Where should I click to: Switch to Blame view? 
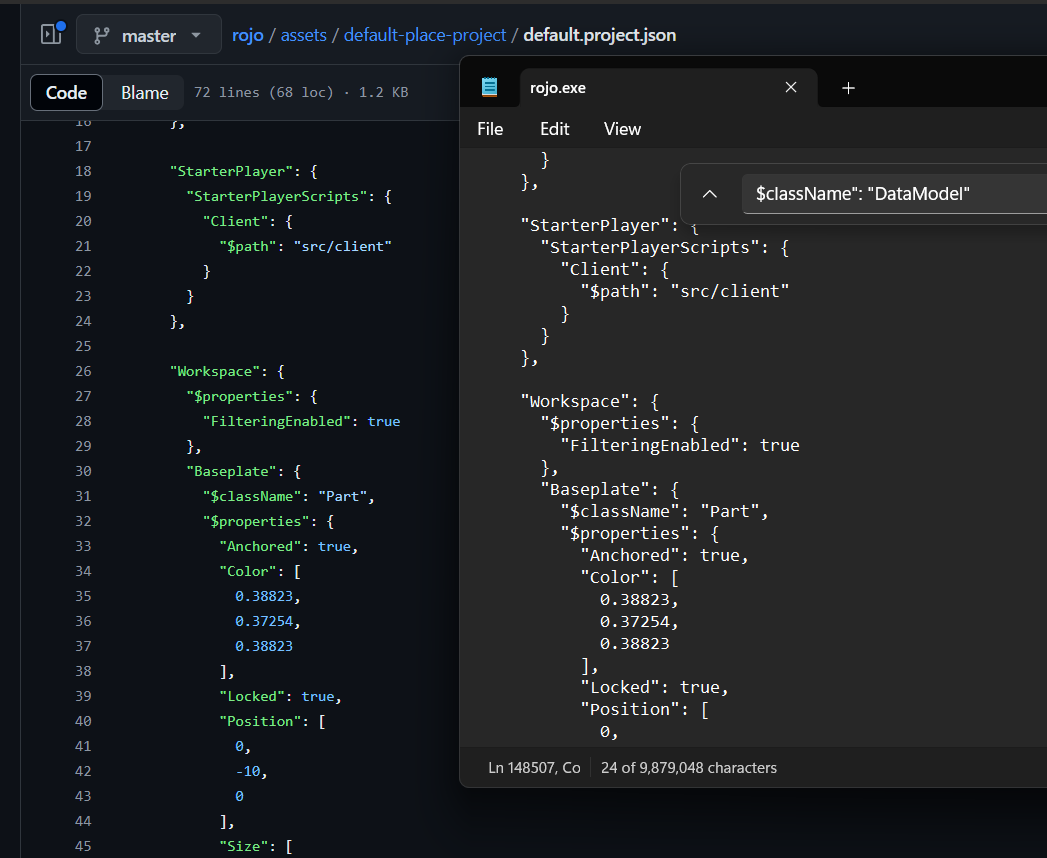tap(144, 92)
